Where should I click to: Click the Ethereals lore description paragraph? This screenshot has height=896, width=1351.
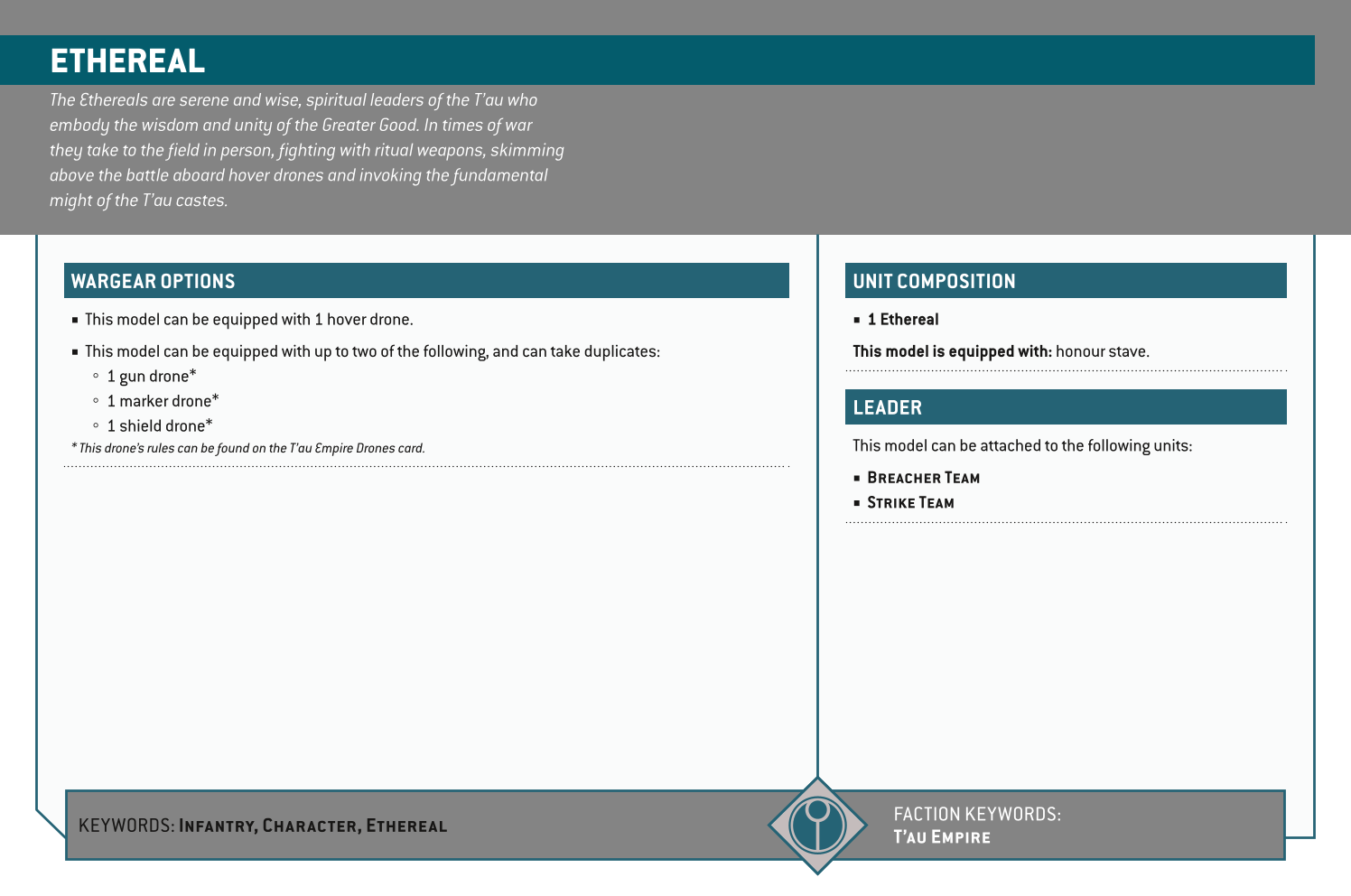click(x=306, y=150)
